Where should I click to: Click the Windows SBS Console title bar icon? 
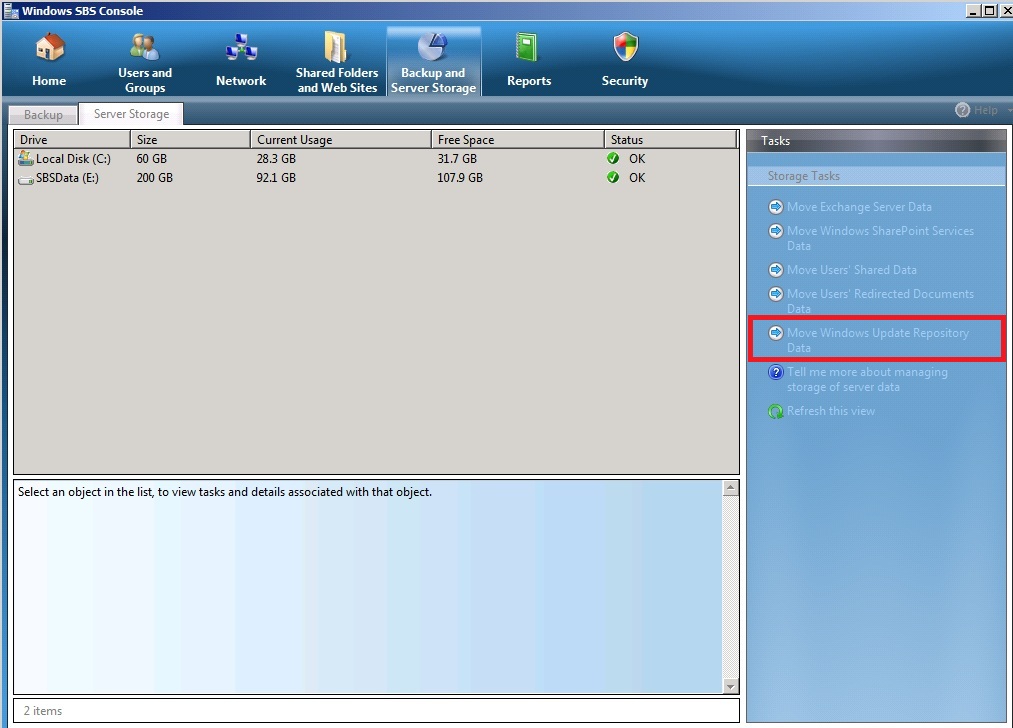click(x=11, y=10)
